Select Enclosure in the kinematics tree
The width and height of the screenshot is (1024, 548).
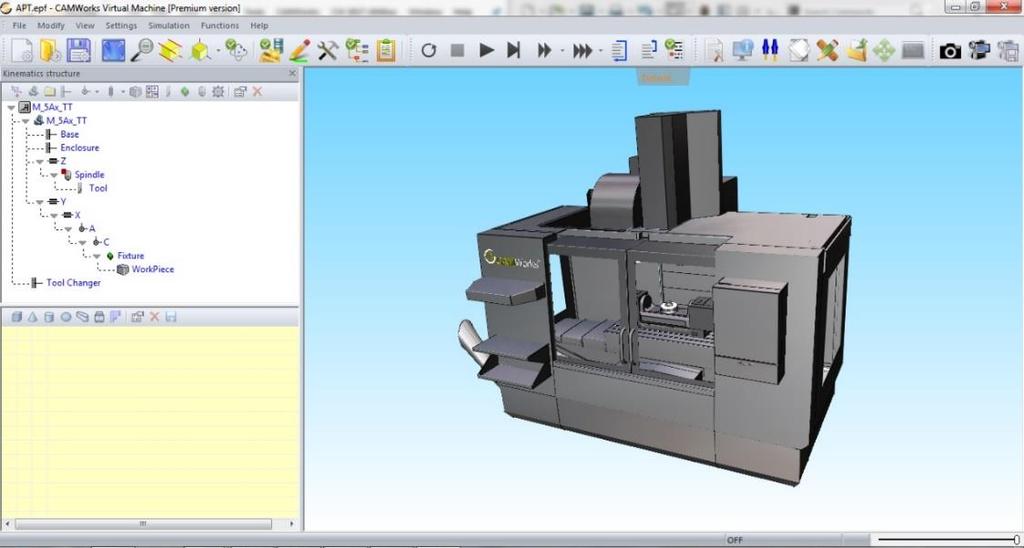pyautogui.click(x=80, y=148)
